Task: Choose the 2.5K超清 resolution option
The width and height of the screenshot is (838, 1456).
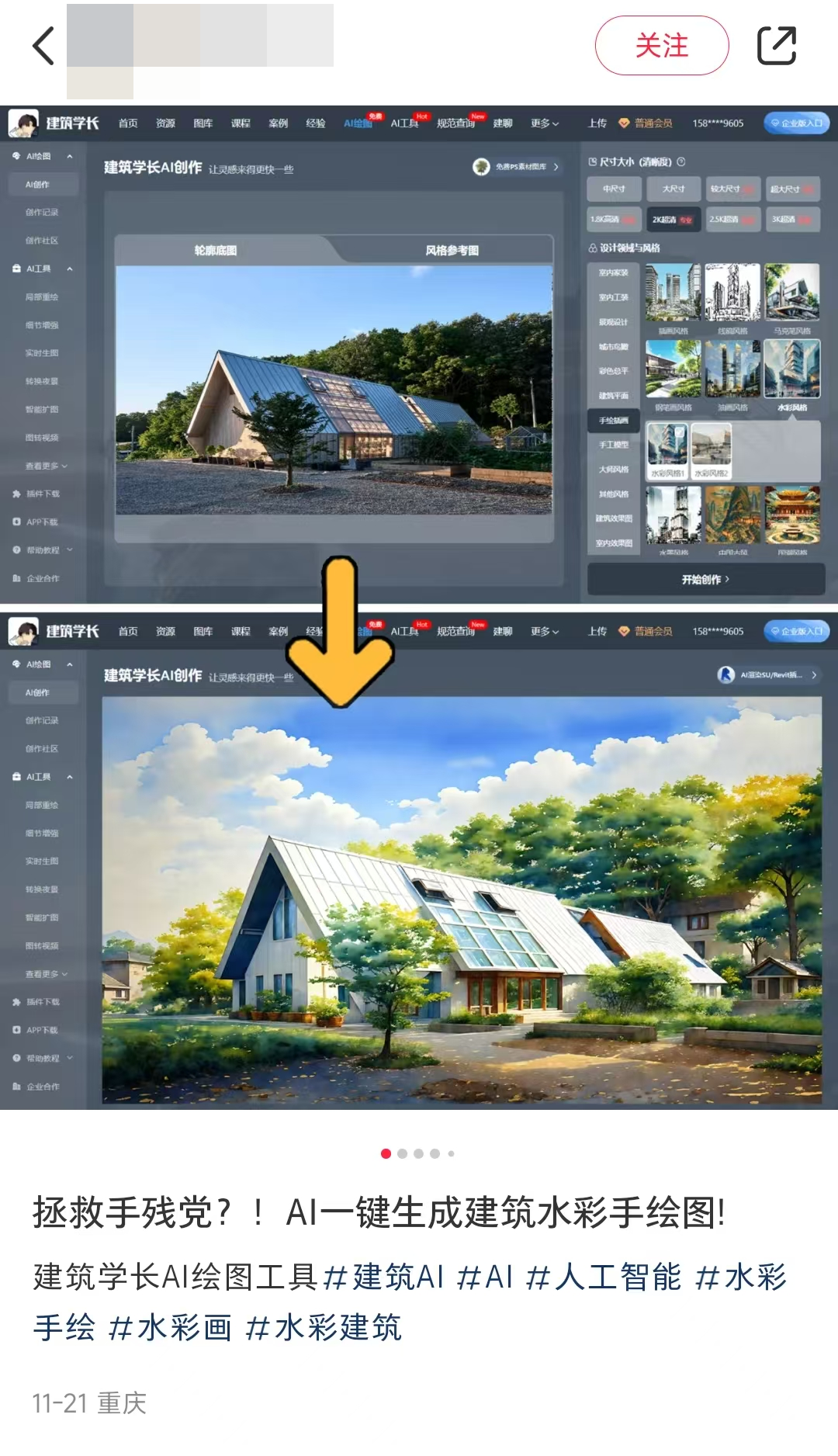Action: click(733, 220)
